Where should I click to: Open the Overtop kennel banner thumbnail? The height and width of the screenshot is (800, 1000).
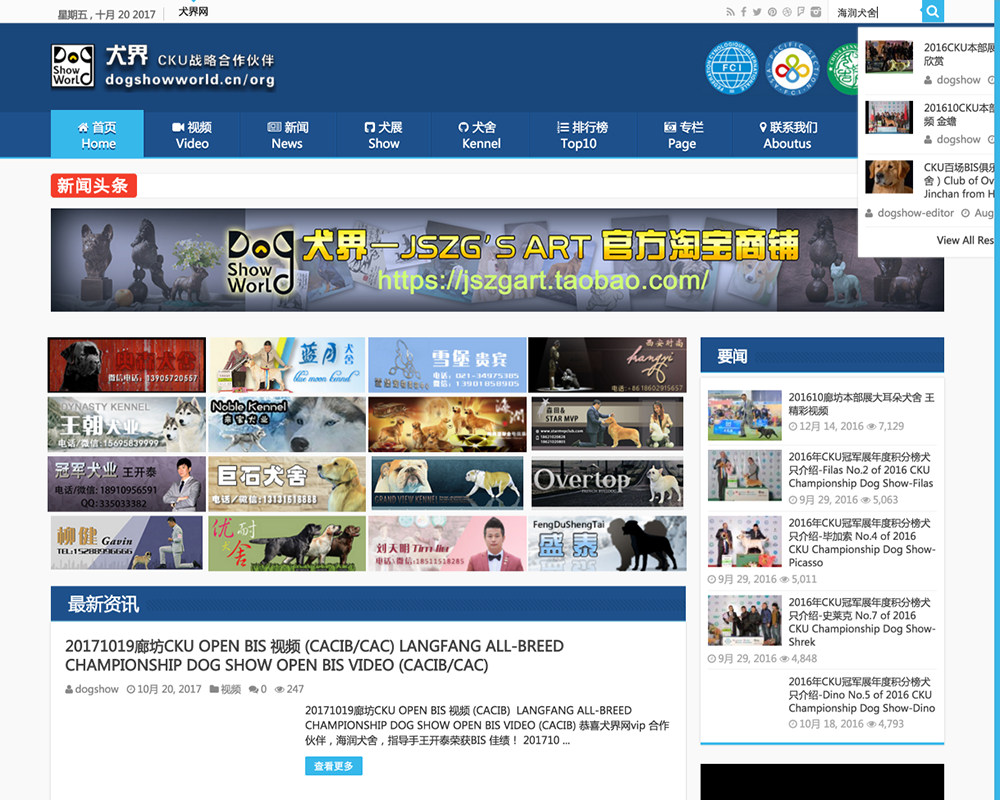[608, 484]
